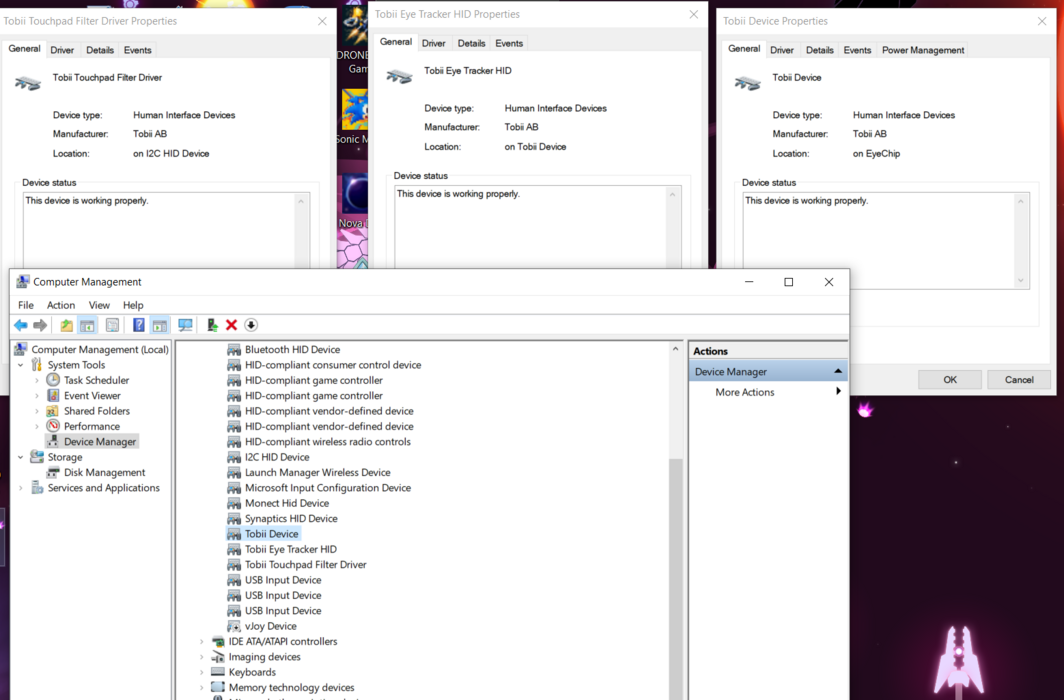This screenshot has height=700, width=1064.
Task: Select Tobii Touchpad Filter Driver device
Action: click(x=305, y=564)
